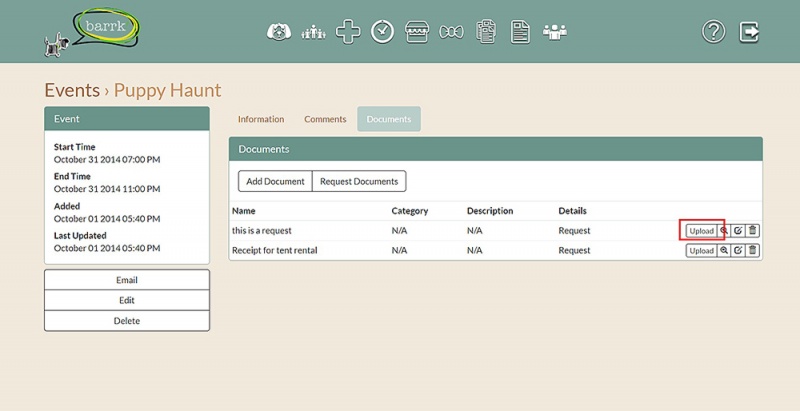Click the Email event button
The width and height of the screenshot is (800, 411).
coord(127,280)
